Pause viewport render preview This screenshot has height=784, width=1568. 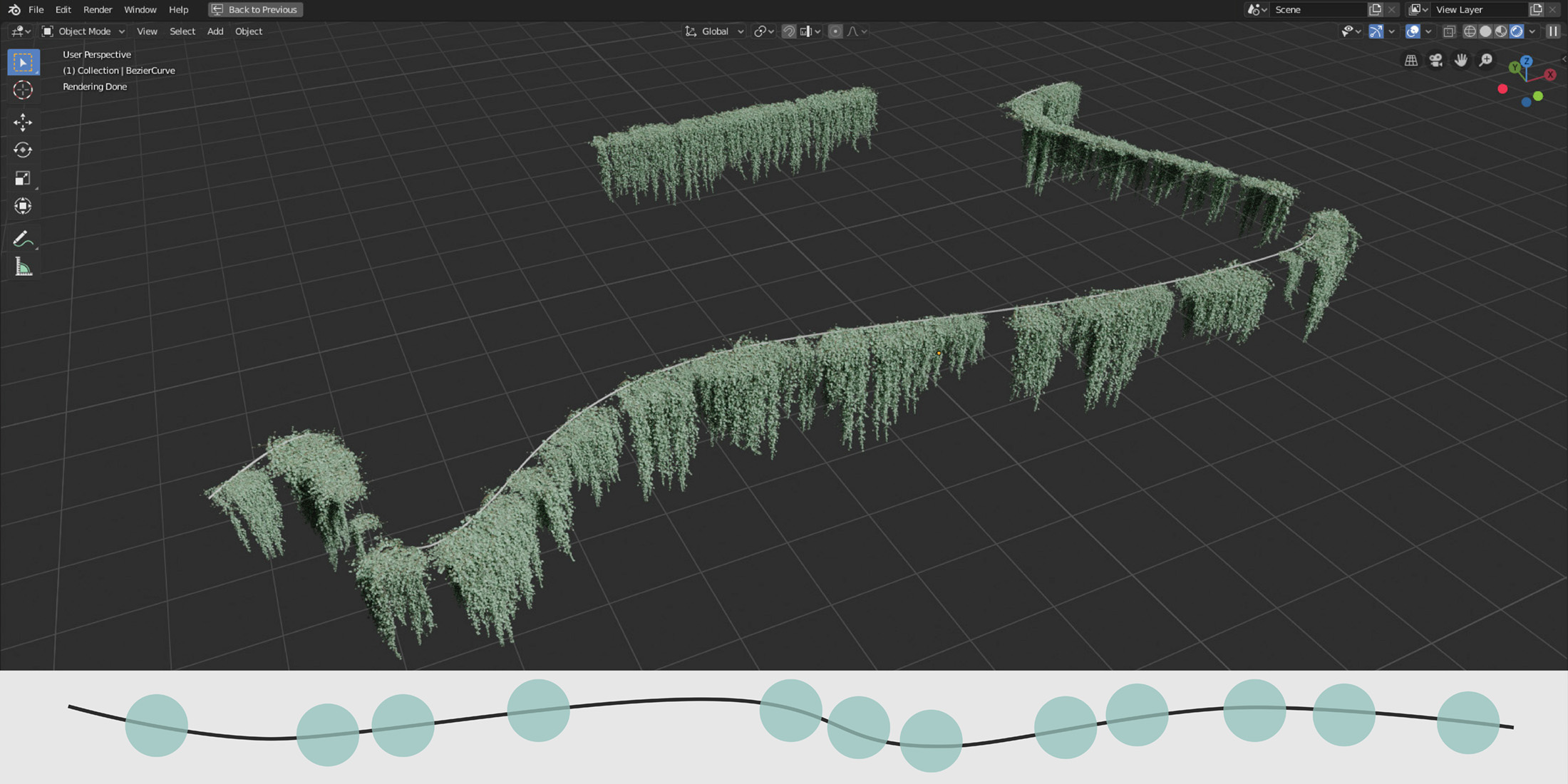click(x=1553, y=31)
